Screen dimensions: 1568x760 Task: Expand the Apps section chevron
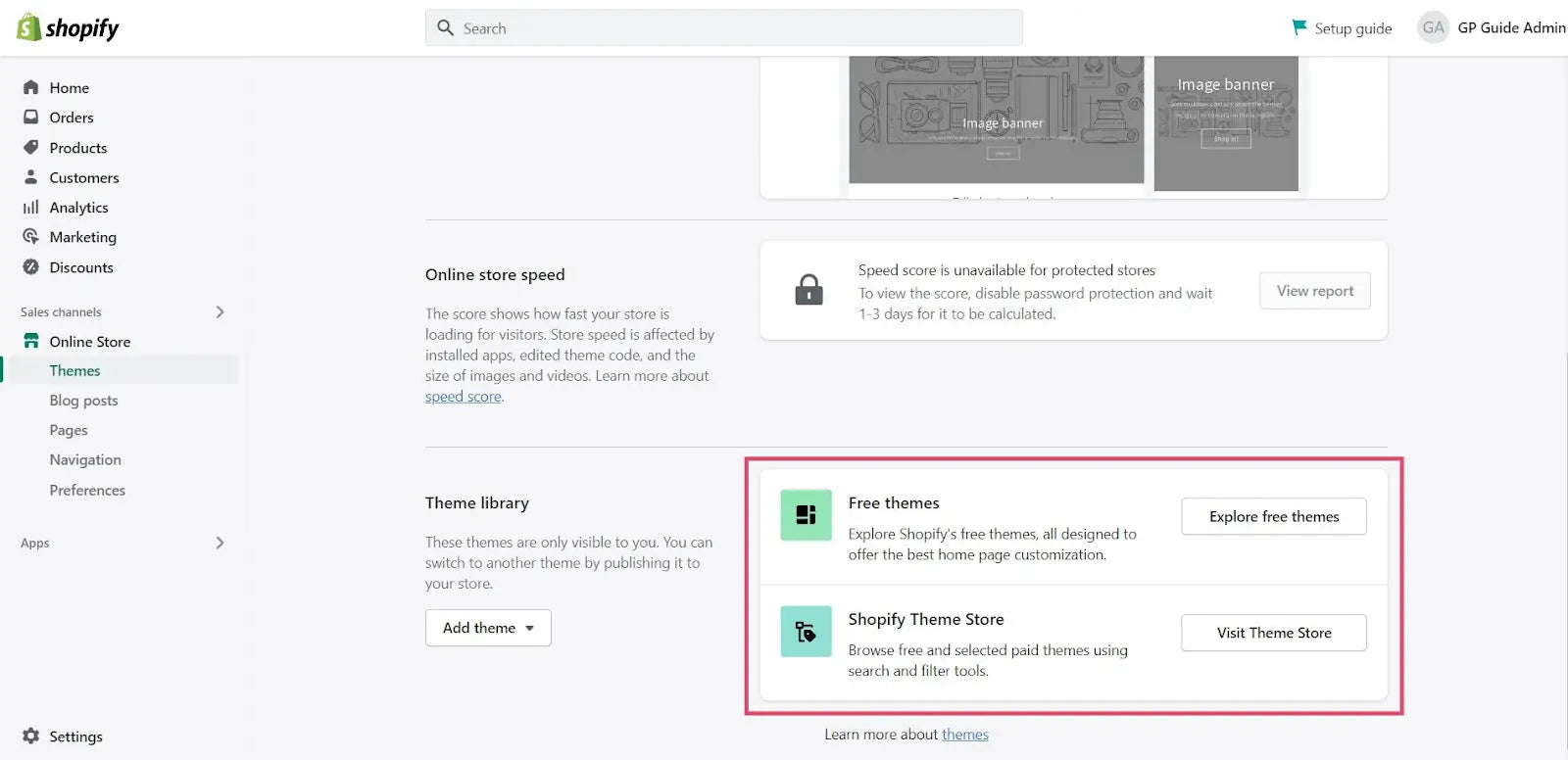coord(220,543)
